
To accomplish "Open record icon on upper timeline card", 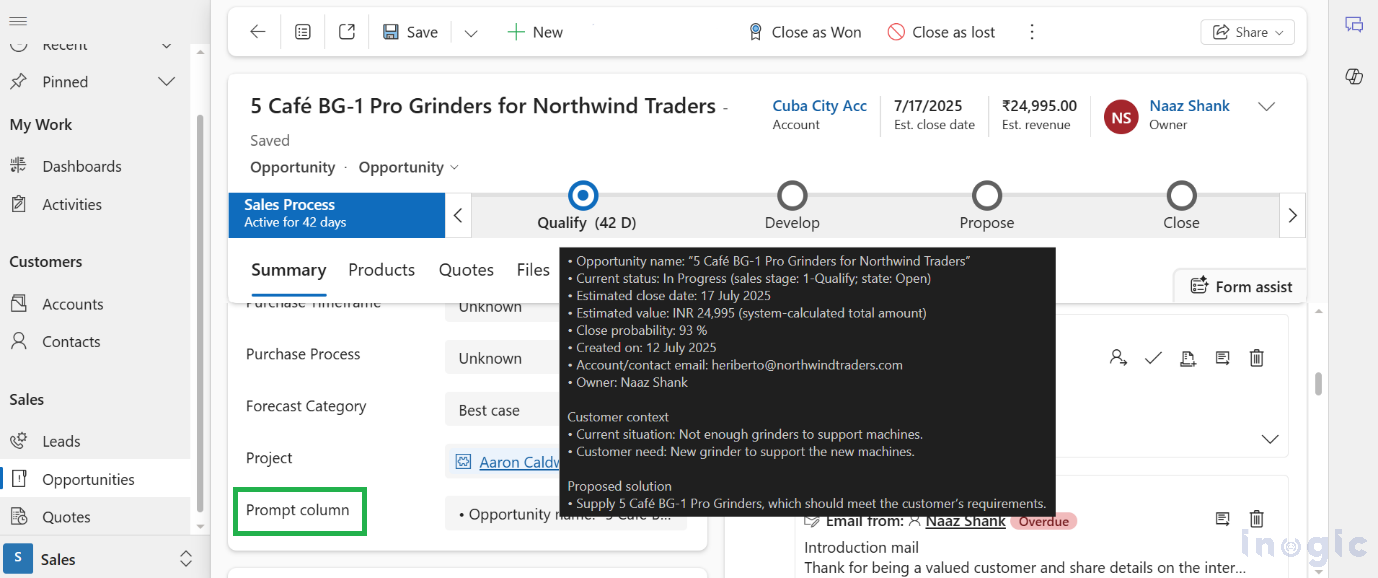I will pos(1222,357).
